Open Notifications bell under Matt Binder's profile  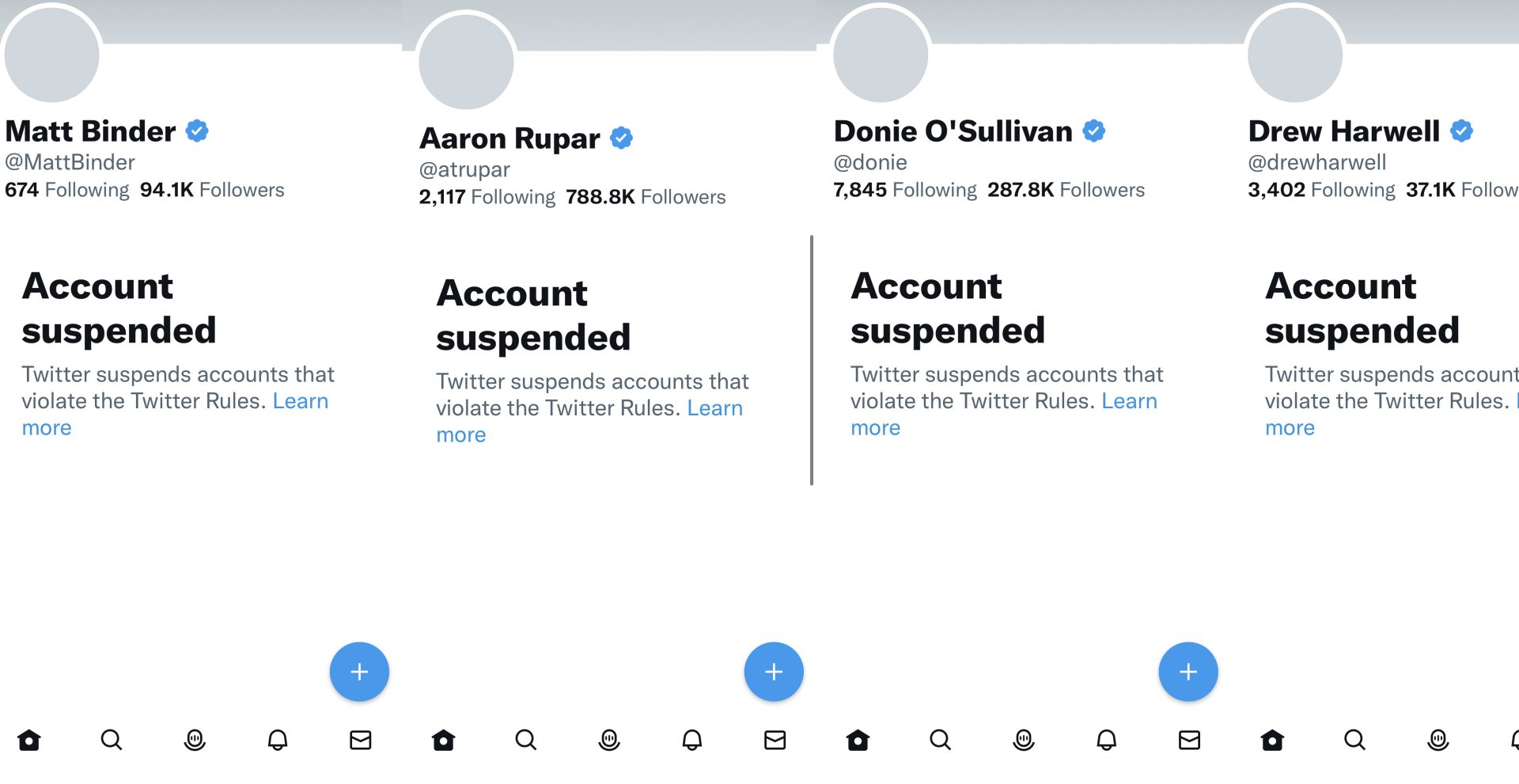[278, 740]
